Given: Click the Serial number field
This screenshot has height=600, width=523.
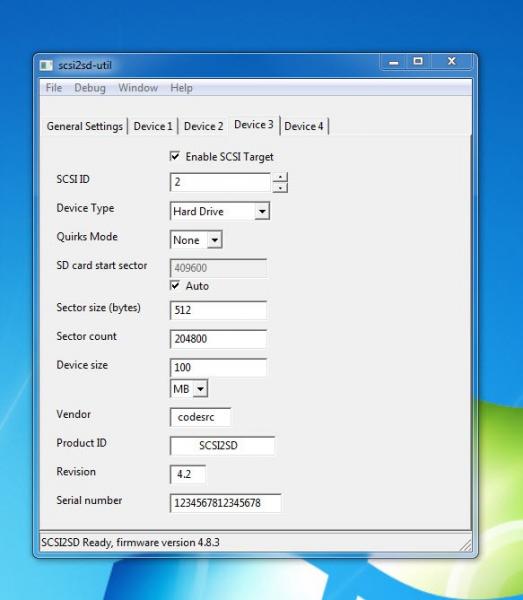Looking at the screenshot, I should point(226,503).
